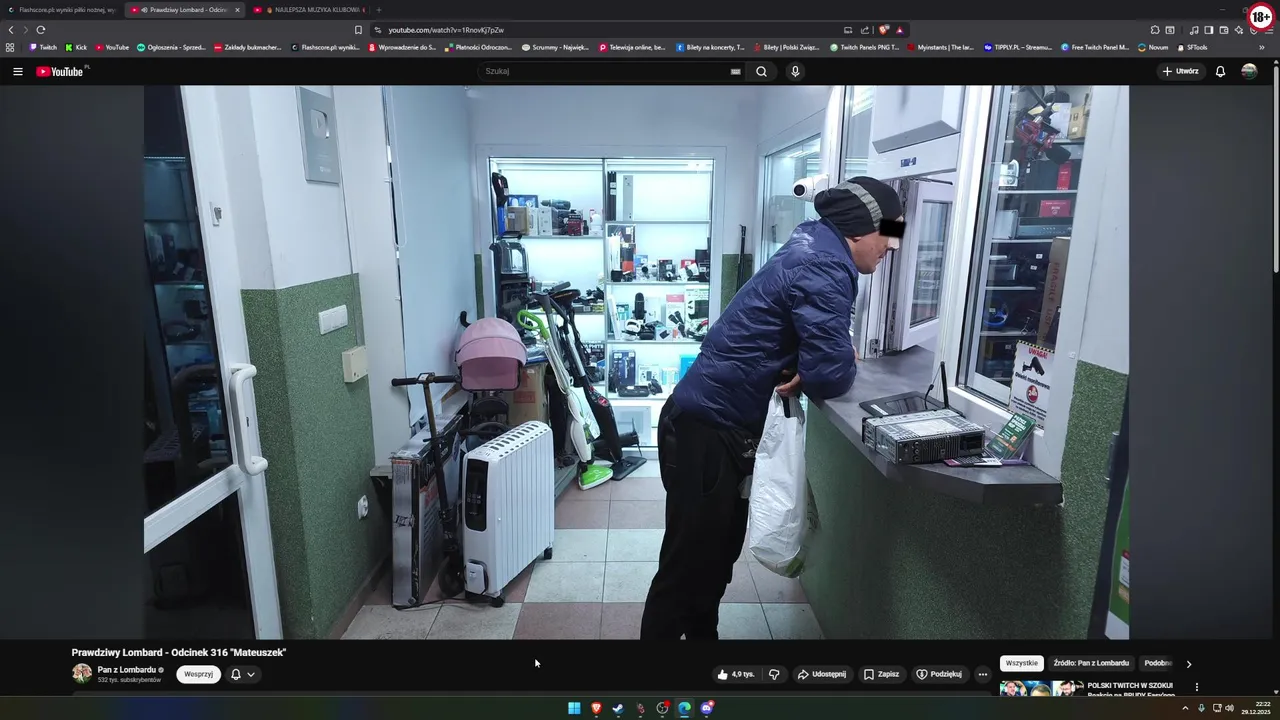Click the magnifier search button

(761, 71)
